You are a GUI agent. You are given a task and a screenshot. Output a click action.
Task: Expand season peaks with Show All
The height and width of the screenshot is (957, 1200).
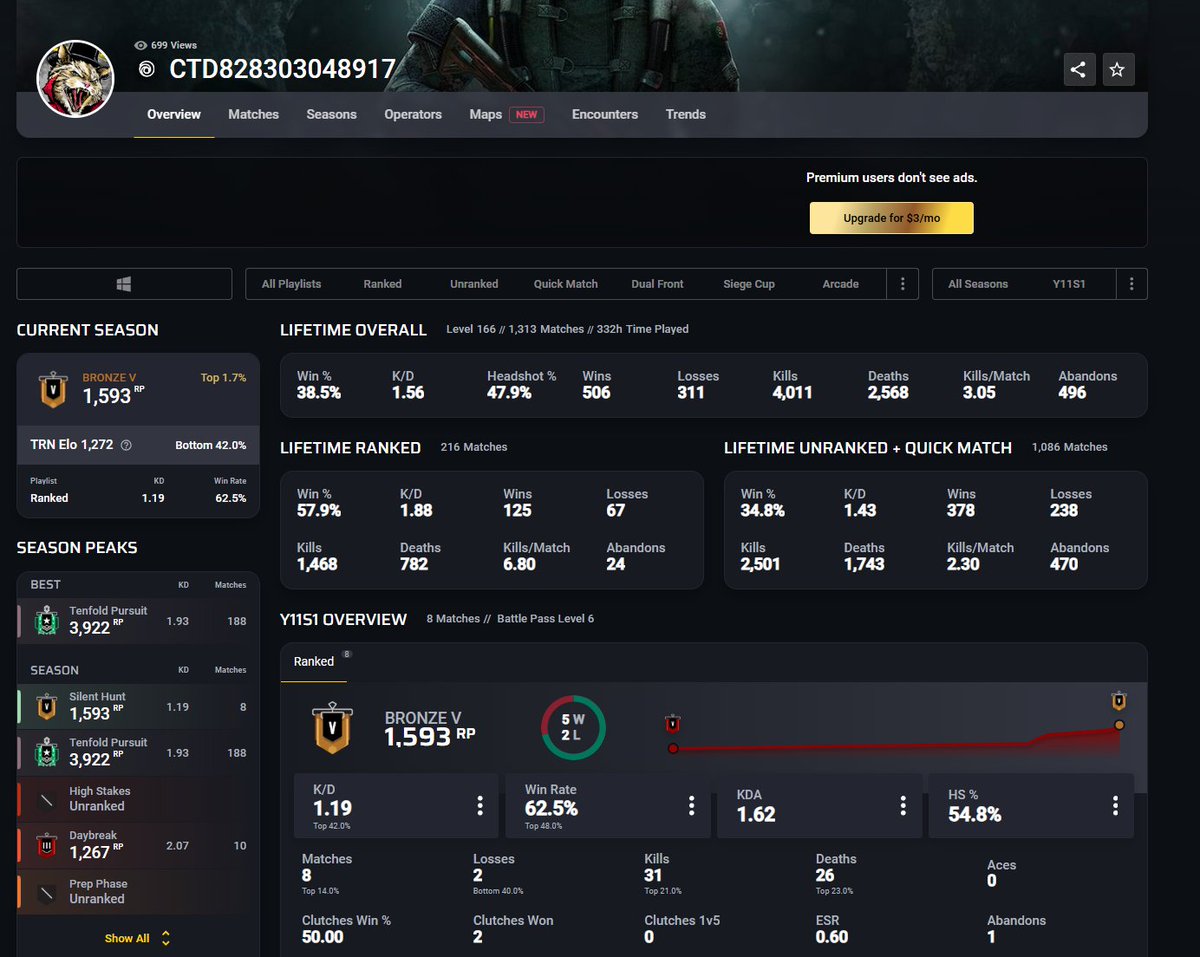click(137, 938)
